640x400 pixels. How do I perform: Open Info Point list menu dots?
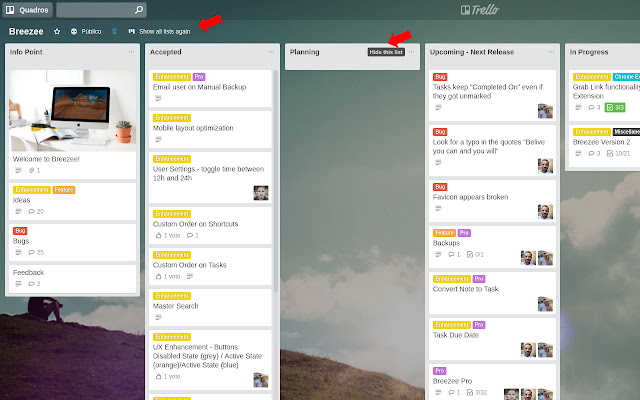pyautogui.click(x=131, y=52)
